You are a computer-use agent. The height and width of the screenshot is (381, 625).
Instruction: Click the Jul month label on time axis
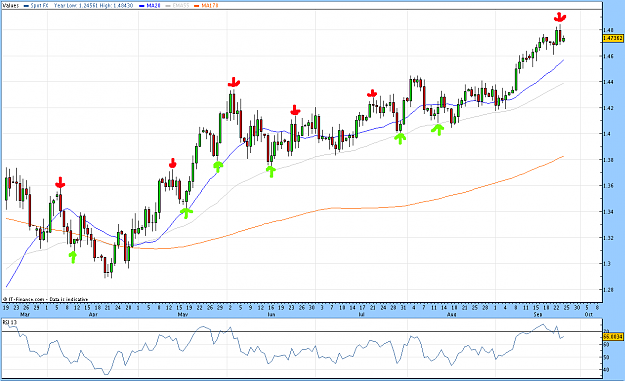(362, 314)
